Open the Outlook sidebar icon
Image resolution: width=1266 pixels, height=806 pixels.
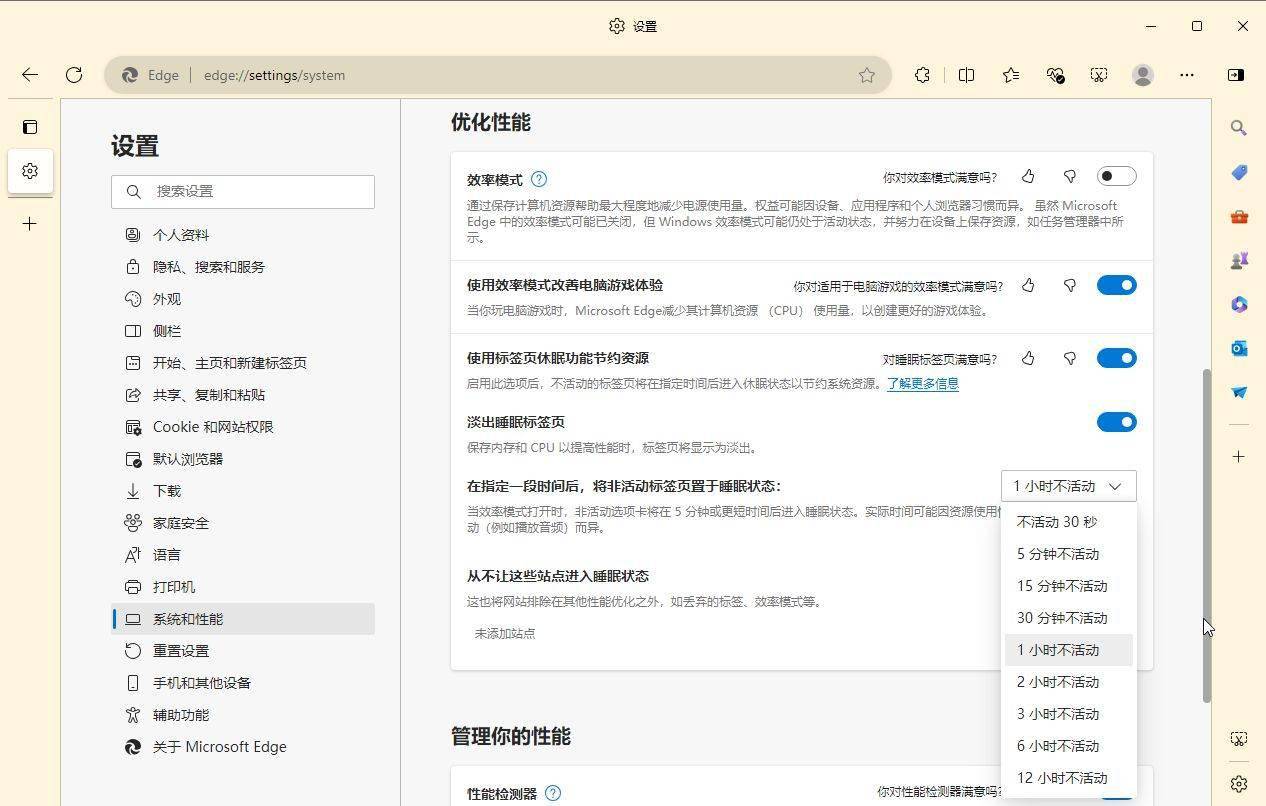pos(1239,348)
